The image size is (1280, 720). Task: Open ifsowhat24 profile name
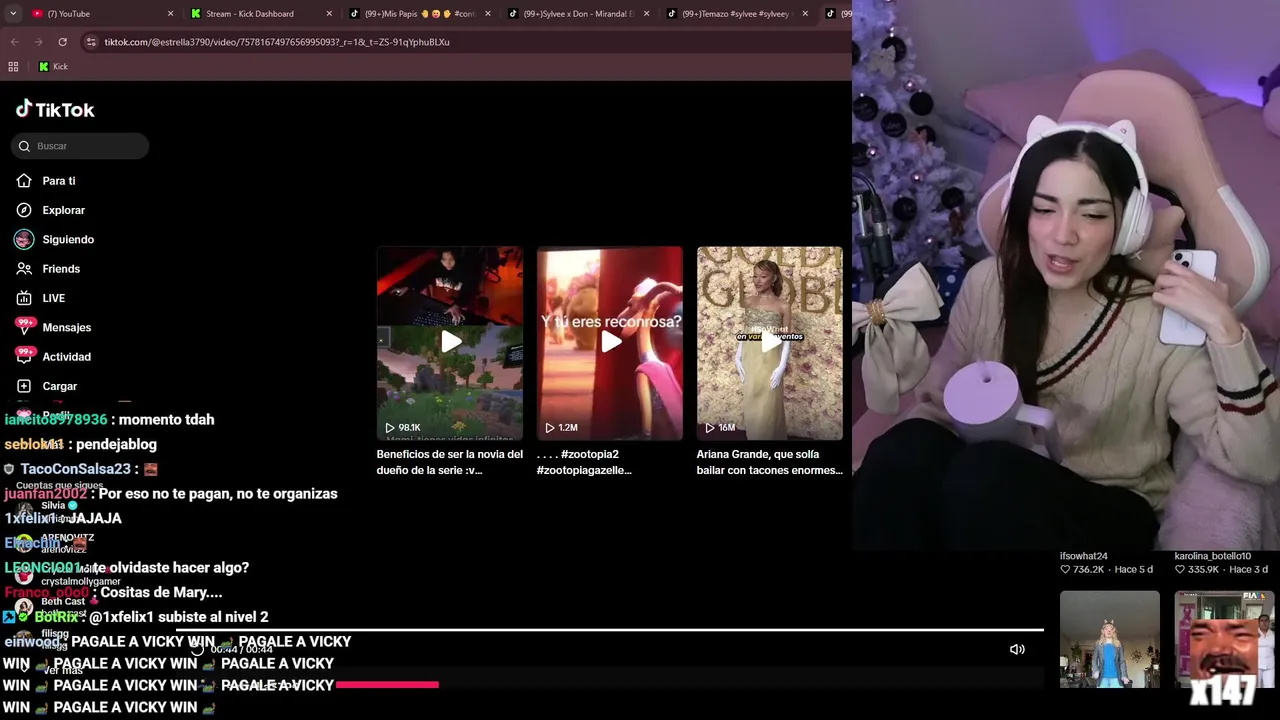click(x=1084, y=556)
